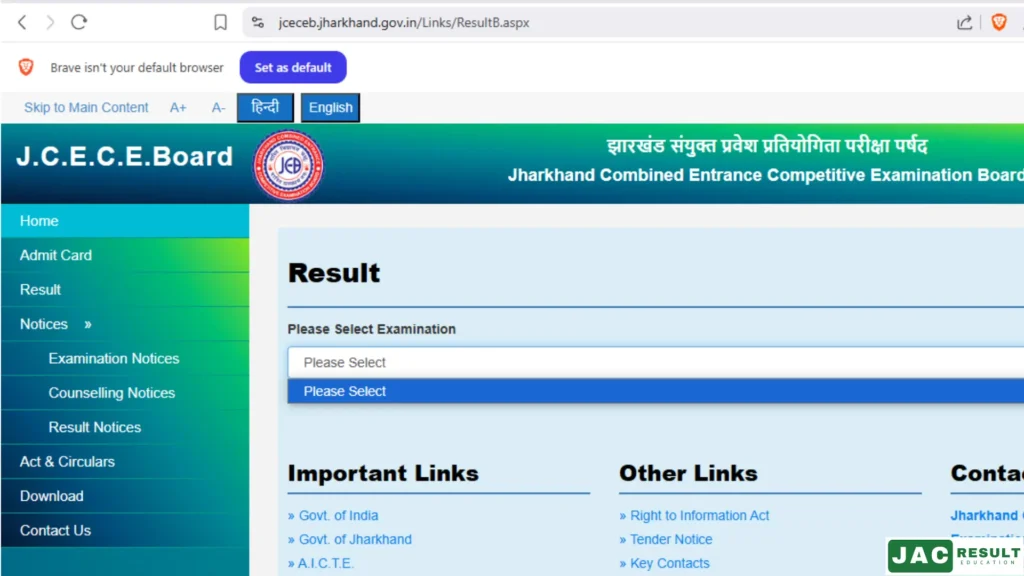This screenshot has height=576, width=1024.
Task: Follow the Skip to Main Content link
Action: [86, 107]
